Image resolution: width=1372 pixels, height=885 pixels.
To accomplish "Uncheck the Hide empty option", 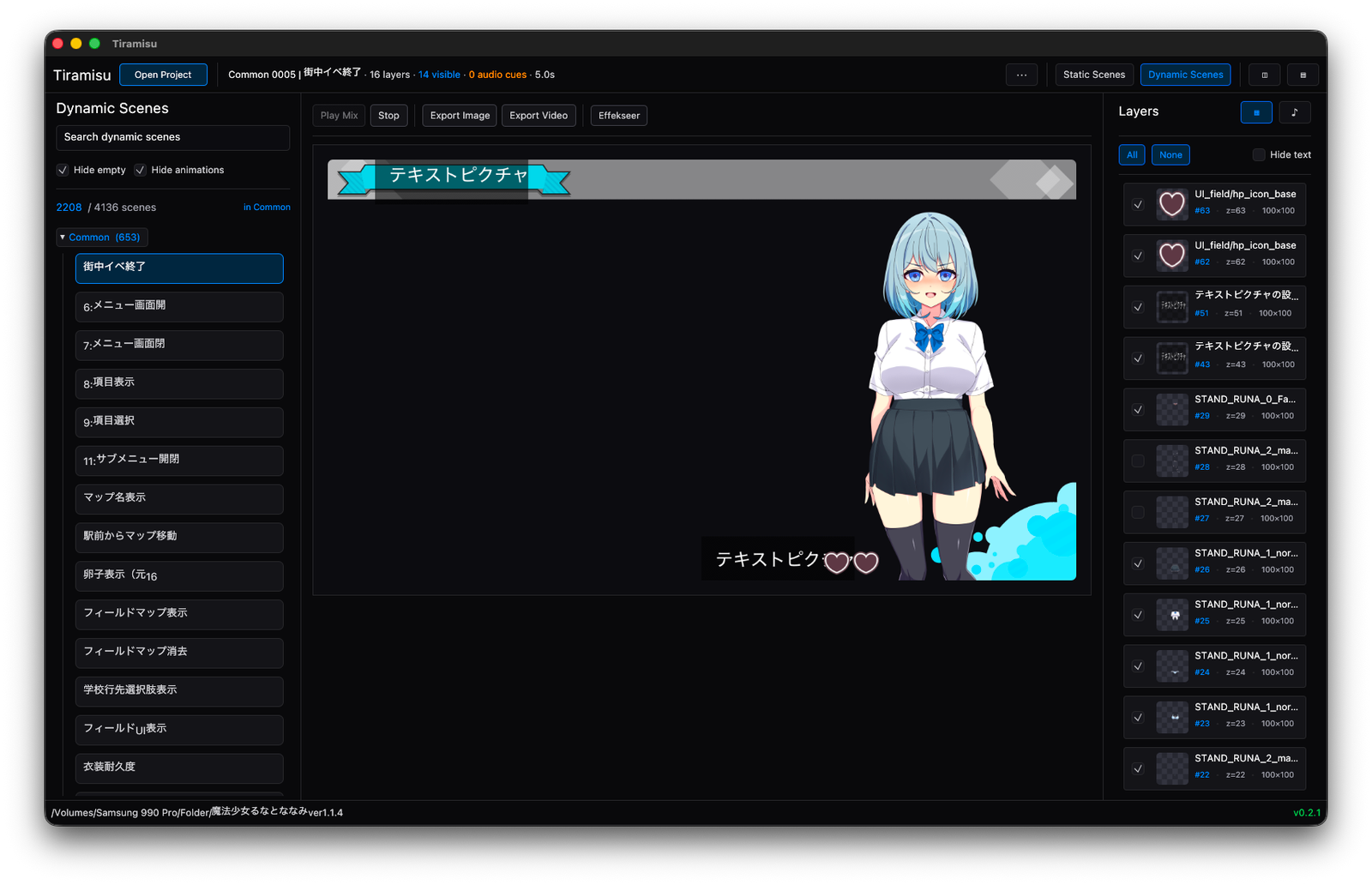I will [62, 170].
